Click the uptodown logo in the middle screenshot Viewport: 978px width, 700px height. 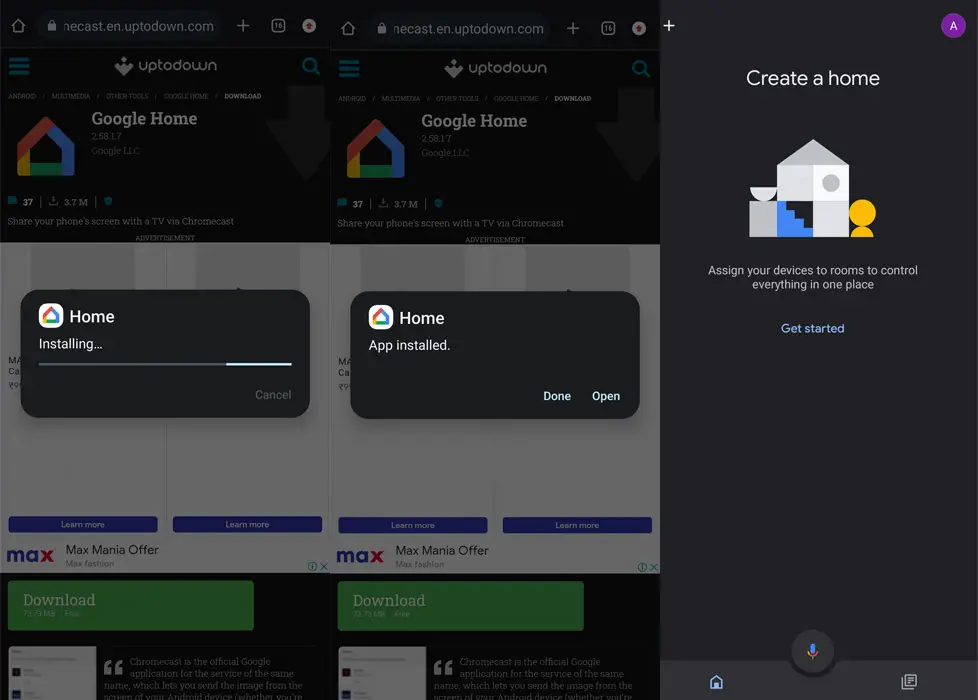tap(496, 68)
